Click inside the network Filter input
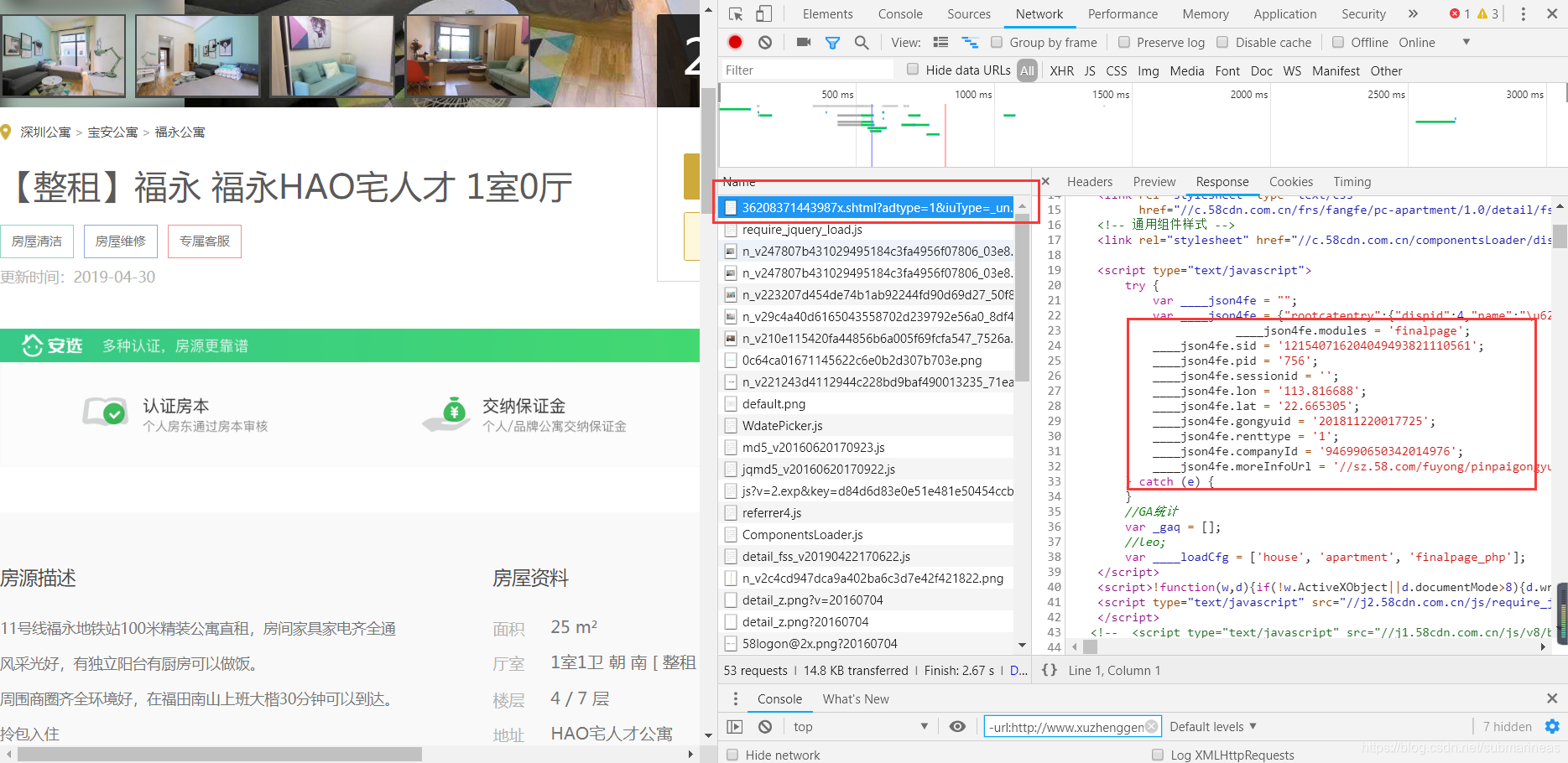The image size is (1568, 763). click(x=807, y=70)
